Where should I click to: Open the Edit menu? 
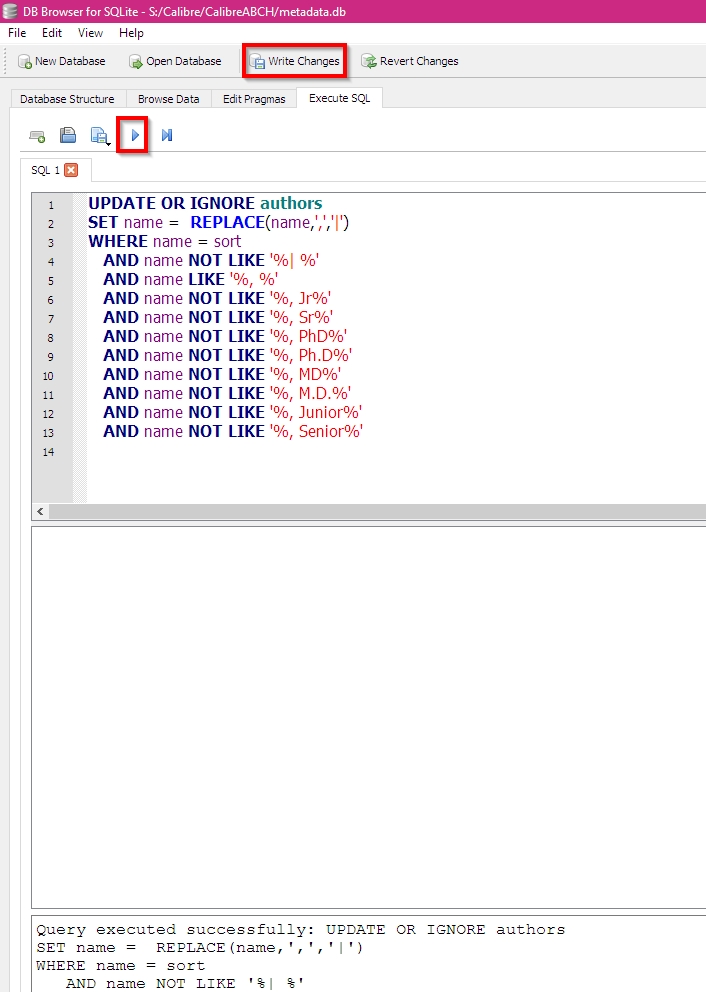pyautogui.click(x=52, y=33)
